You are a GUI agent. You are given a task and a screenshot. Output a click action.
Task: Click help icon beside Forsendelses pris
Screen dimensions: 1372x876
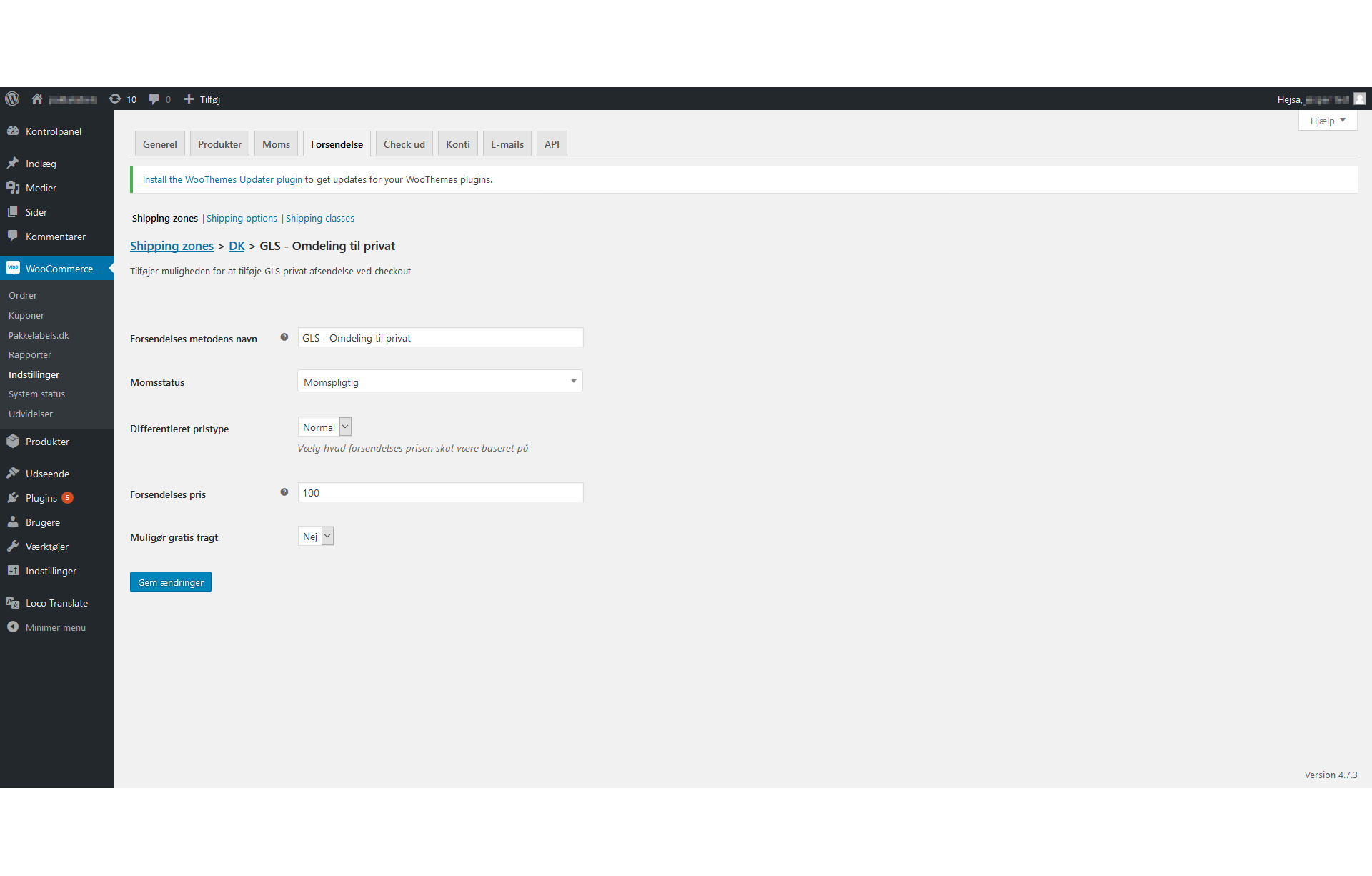point(284,492)
